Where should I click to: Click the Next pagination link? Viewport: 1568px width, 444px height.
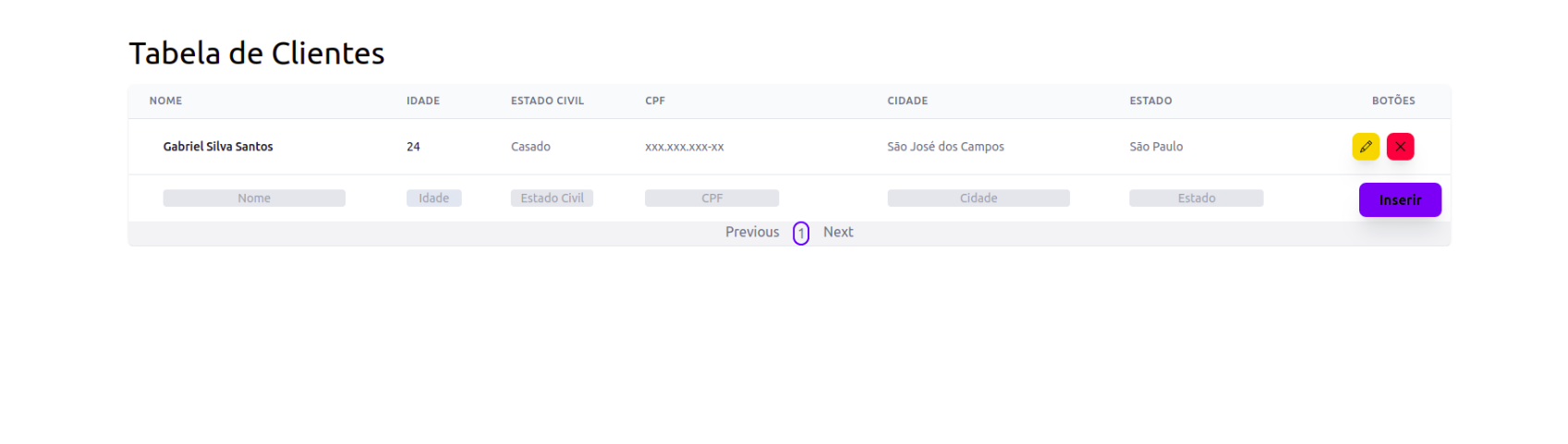pos(838,233)
